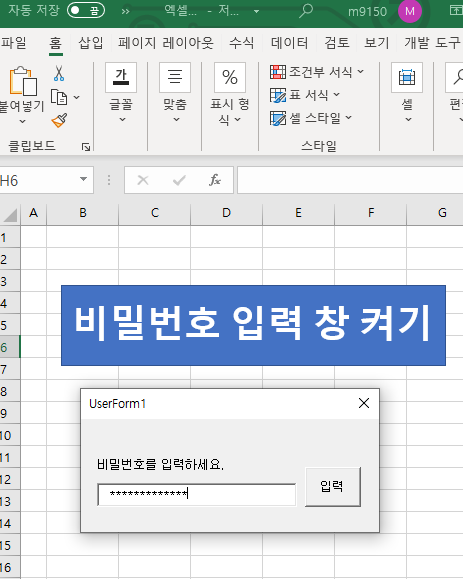
Task: Switch to the 홈 tab
Action: click(x=55, y=42)
